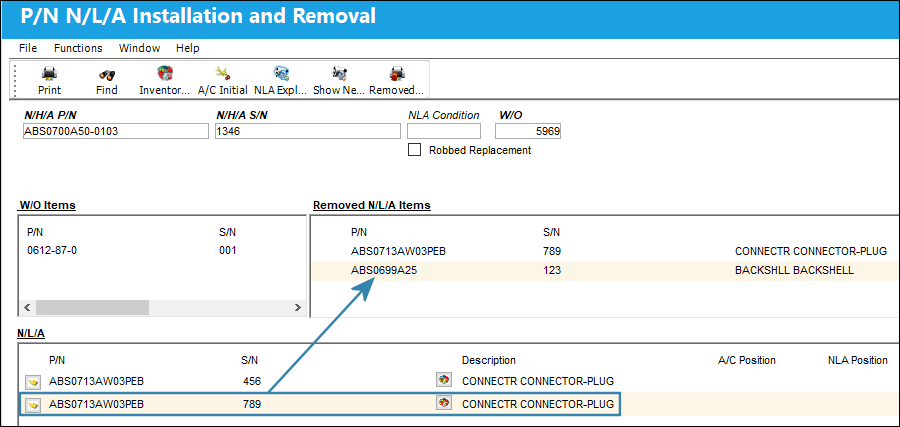This screenshot has height=427, width=900.
Task: Select removed item ABS0713AW03PEB S/N 789
Action: [605, 251]
